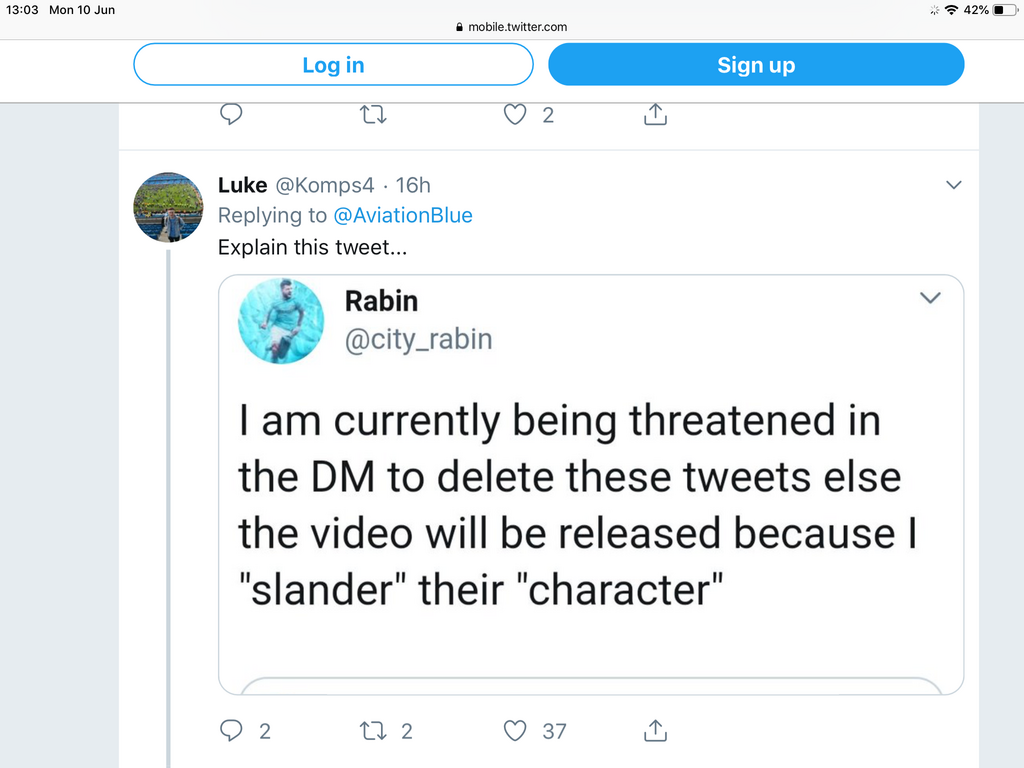Open the @Komps4 handle

pos(324,185)
